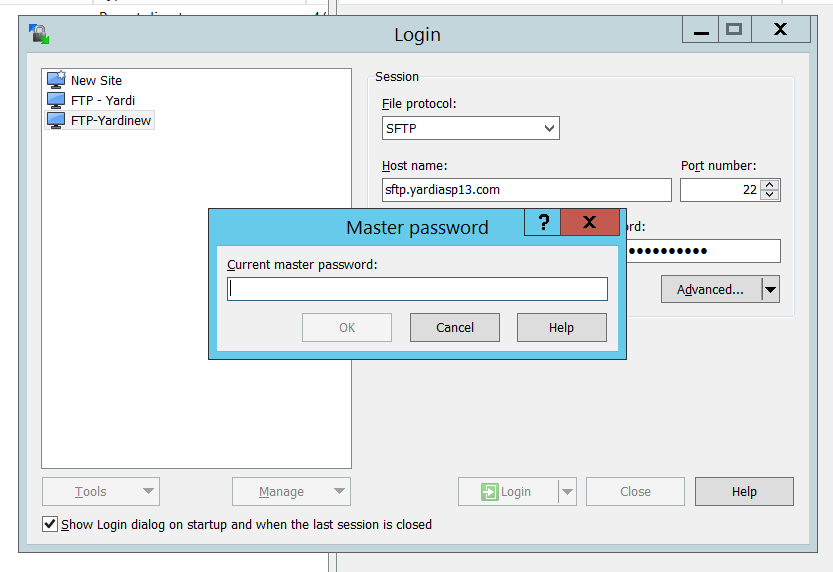Open the File protocol dropdown
The width and height of the screenshot is (833, 572).
[x=549, y=128]
